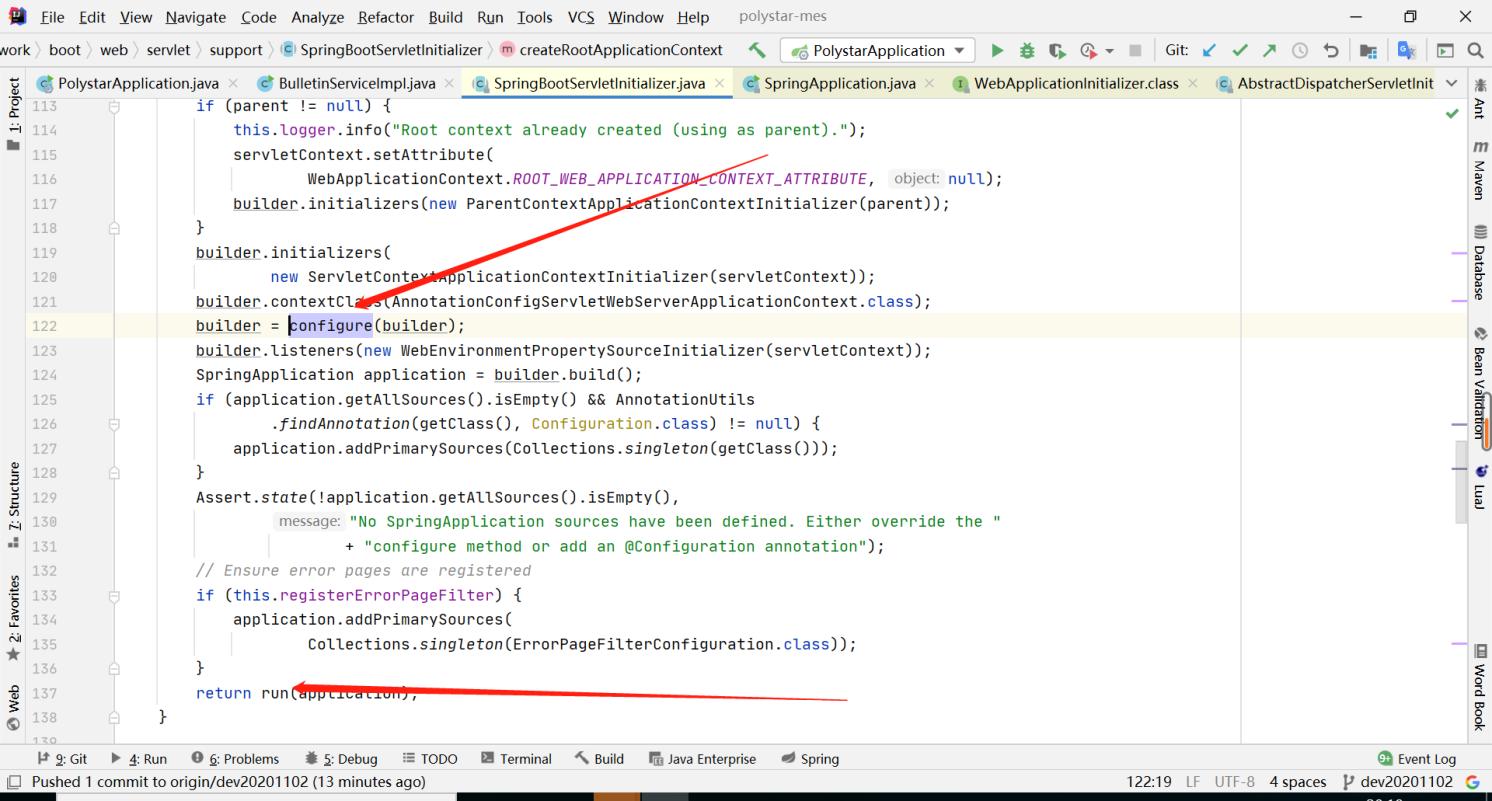Toggle the Debug tool window button

(x=341, y=759)
